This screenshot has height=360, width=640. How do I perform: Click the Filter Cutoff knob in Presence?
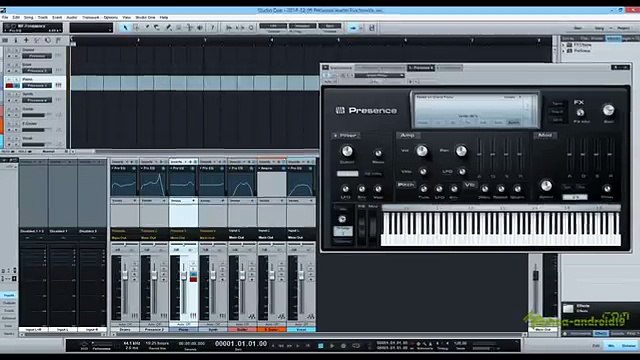click(347, 151)
